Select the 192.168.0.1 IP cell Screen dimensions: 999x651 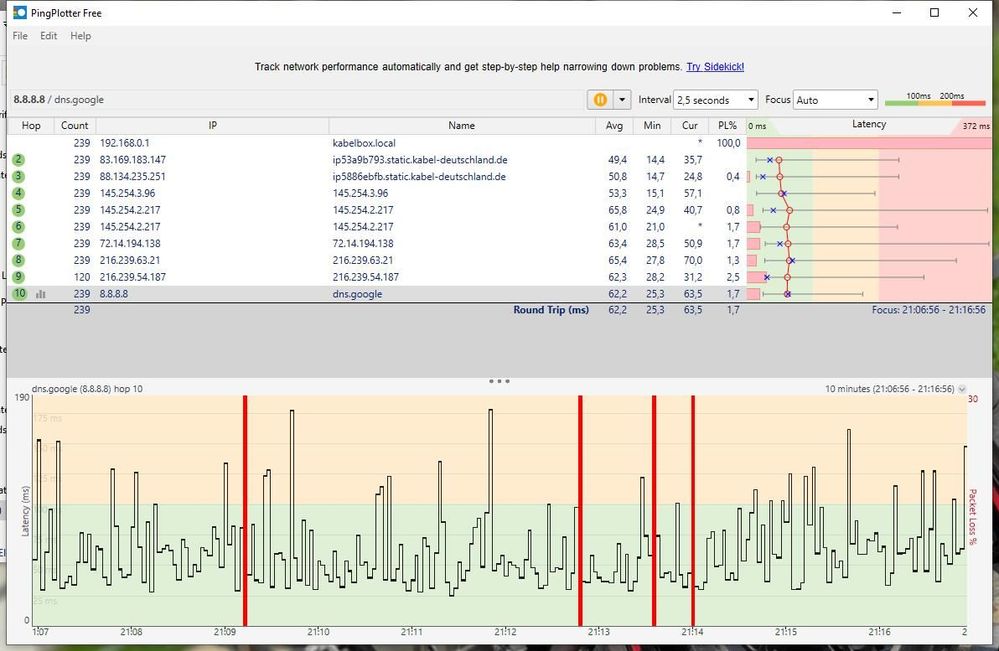tap(124, 143)
